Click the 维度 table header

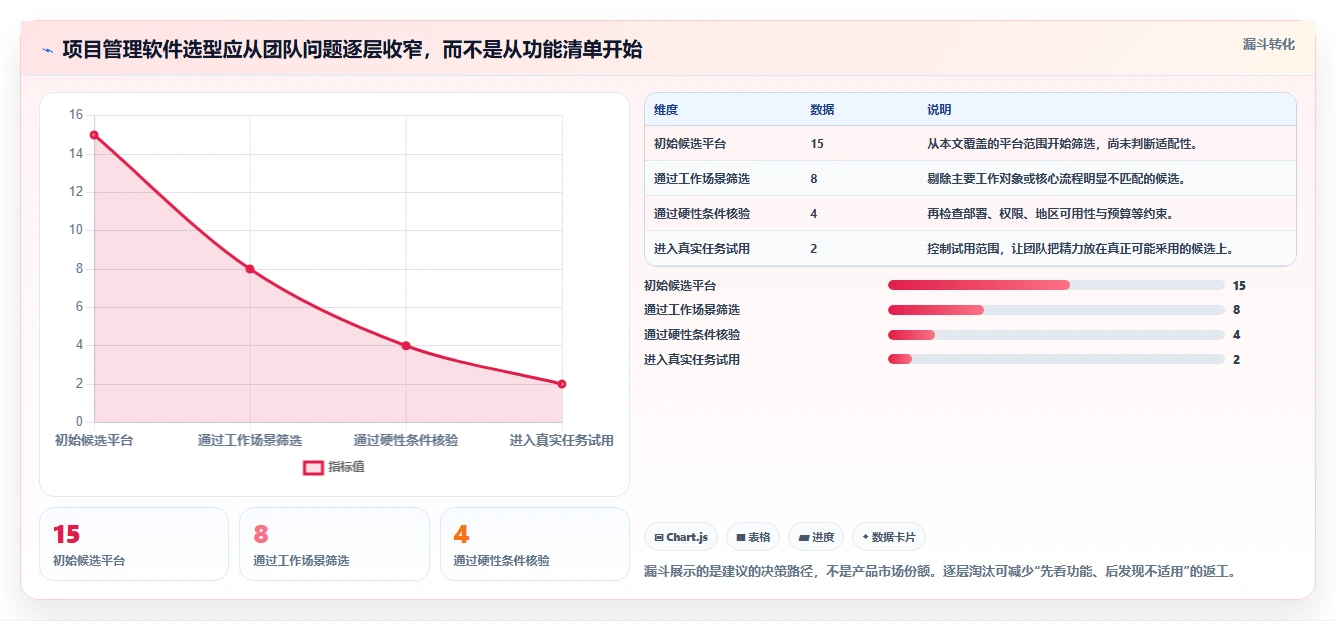[666, 110]
